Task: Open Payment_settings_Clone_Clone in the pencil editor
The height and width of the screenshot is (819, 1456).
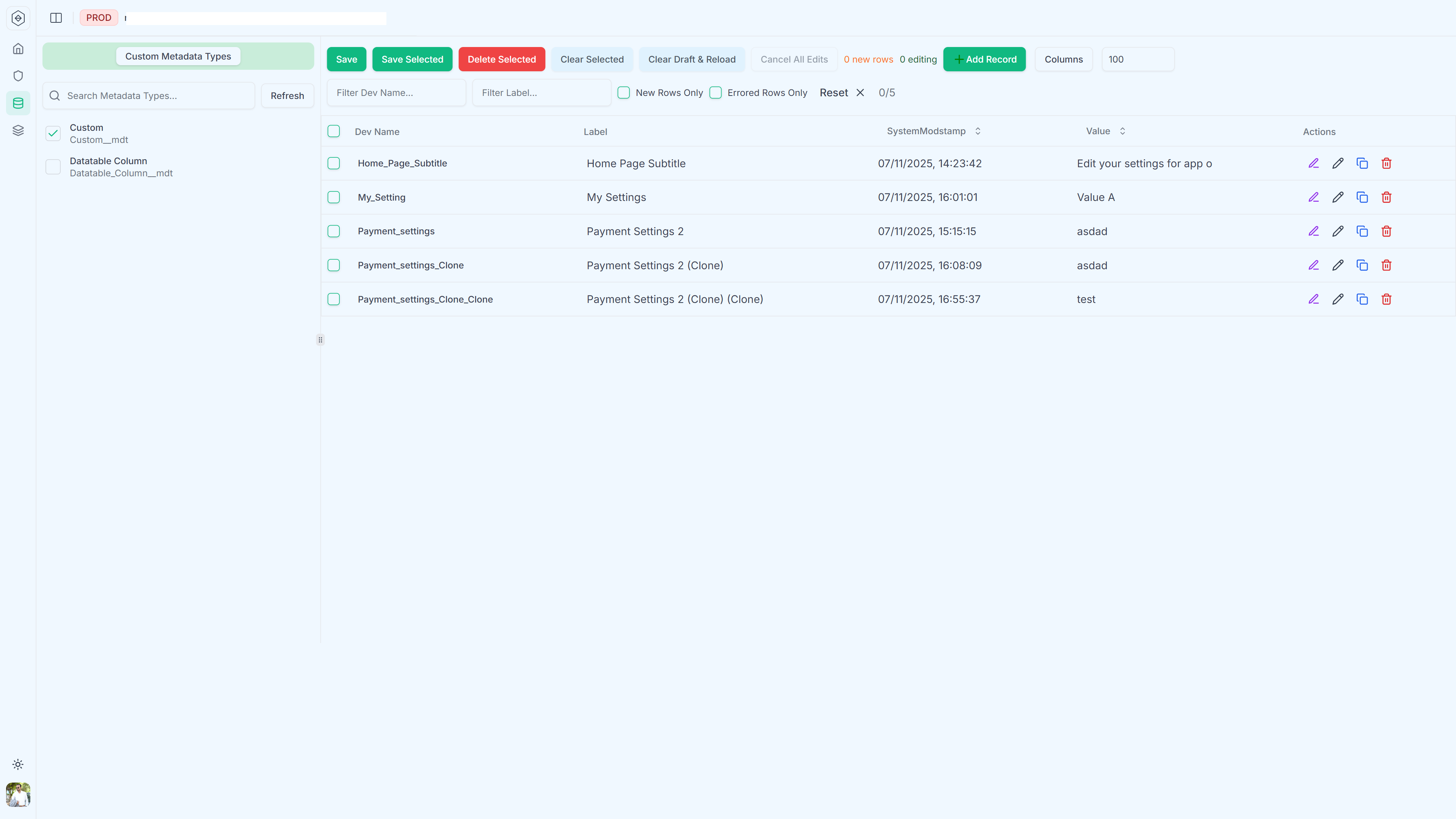Action: [1338, 299]
